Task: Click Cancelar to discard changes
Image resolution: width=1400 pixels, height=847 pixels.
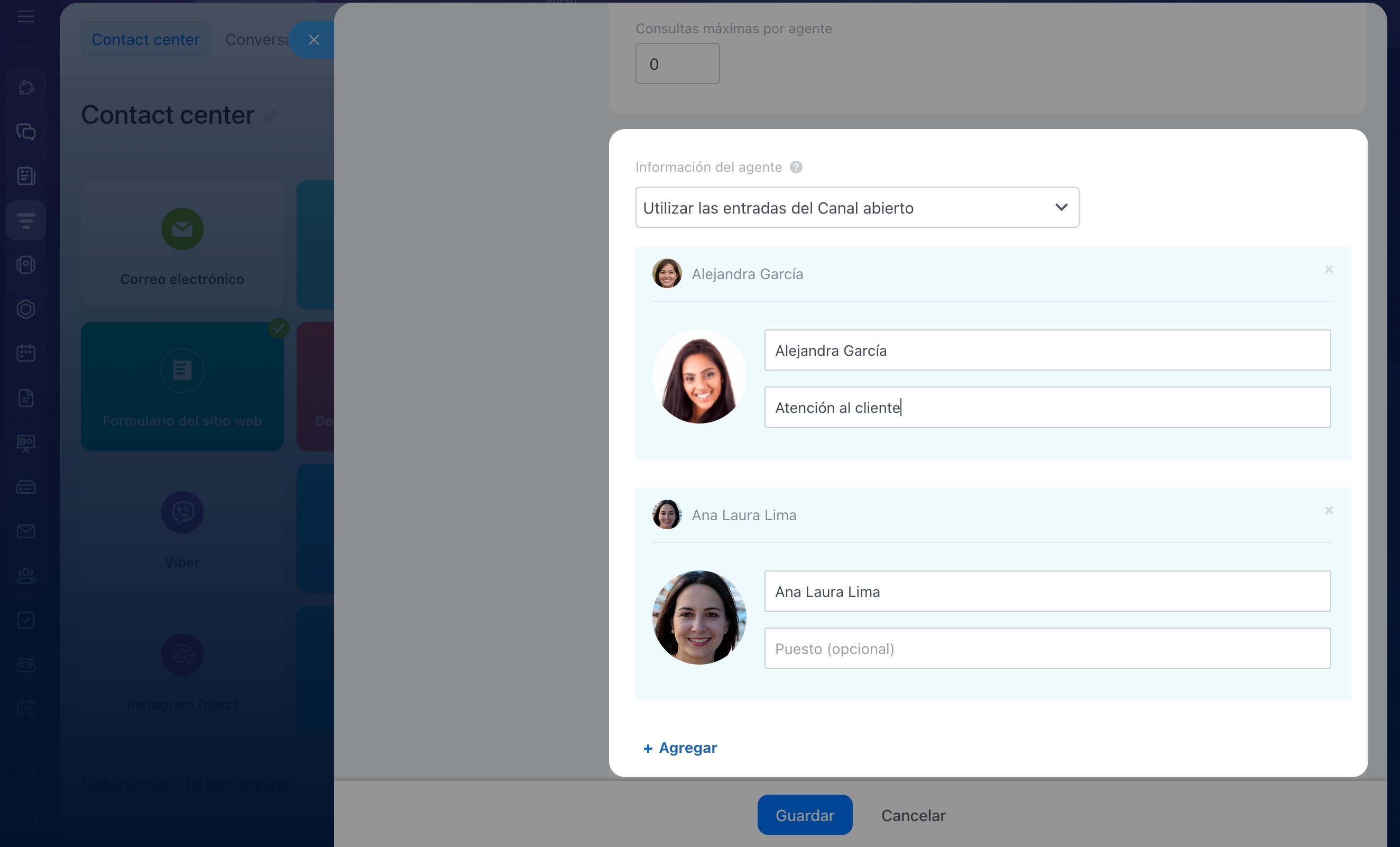Action: 913,815
